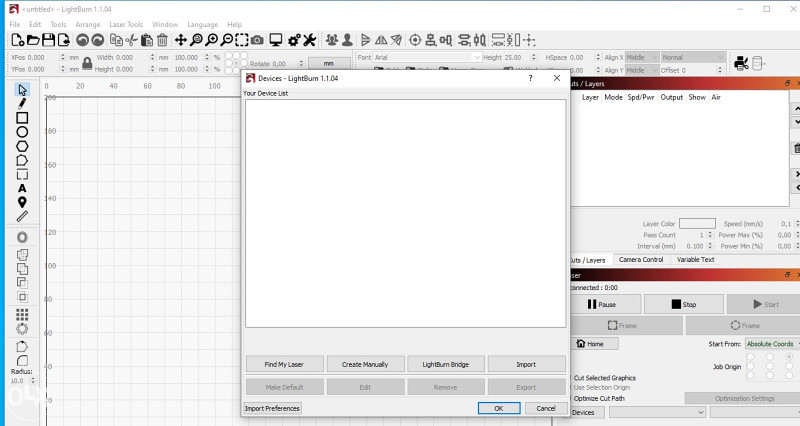
Task: Select middle-left Job Origin radio button
Action: [x=751, y=366]
